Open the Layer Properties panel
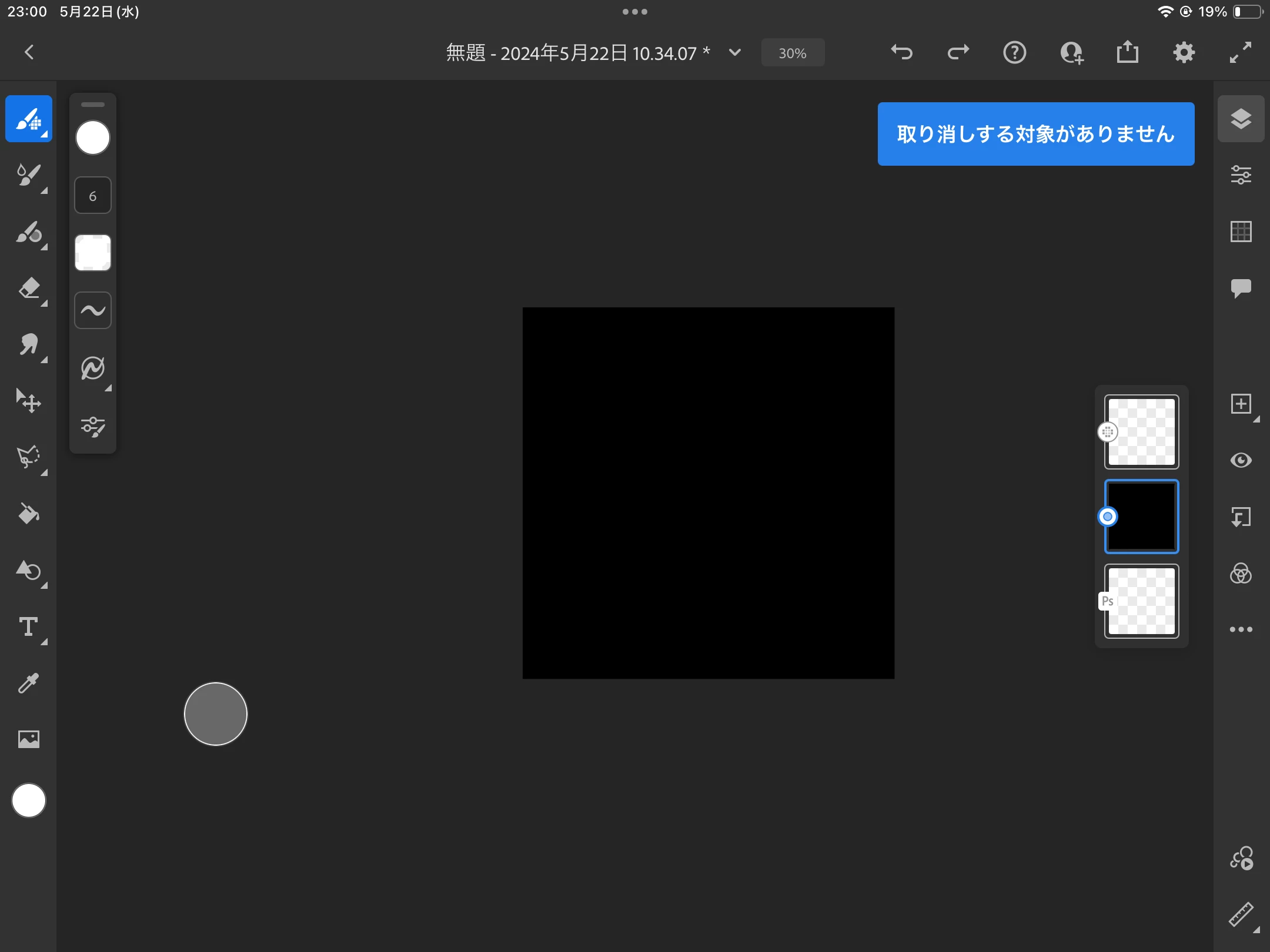Screen dimensions: 1270x952 [1241, 175]
